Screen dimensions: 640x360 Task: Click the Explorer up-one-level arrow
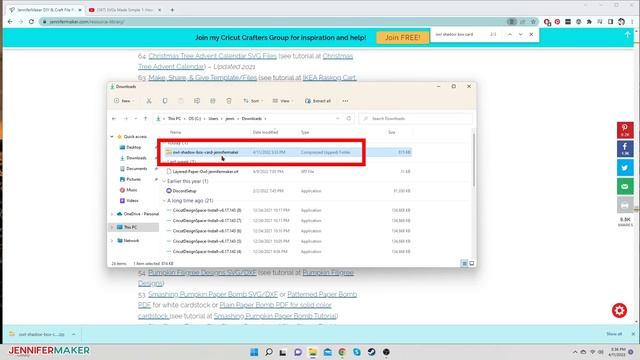(x=145, y=118)
